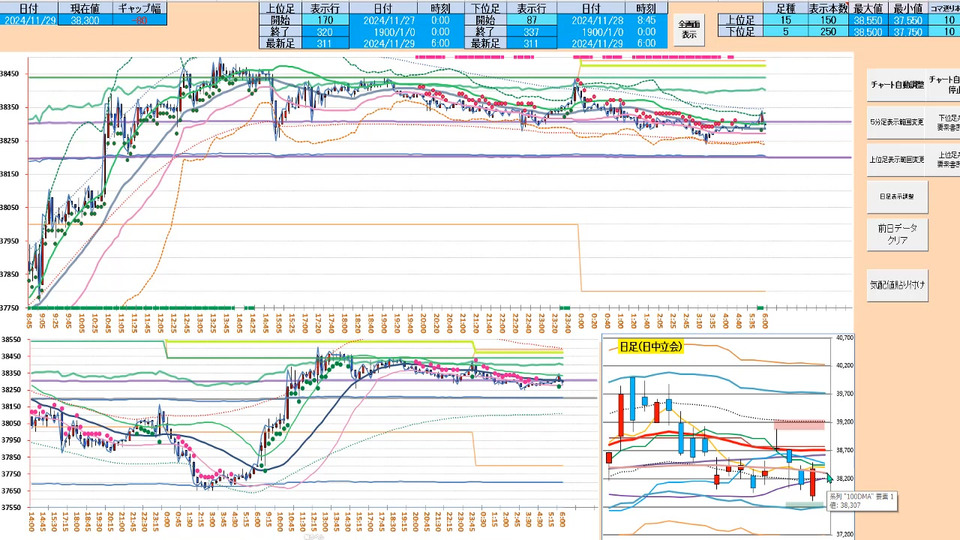The height and width of the screenshot is (540, 960).
Task: Stop auto chart via チャート自動停止 button
Action: pyautogui.click(x=945, y=84)
